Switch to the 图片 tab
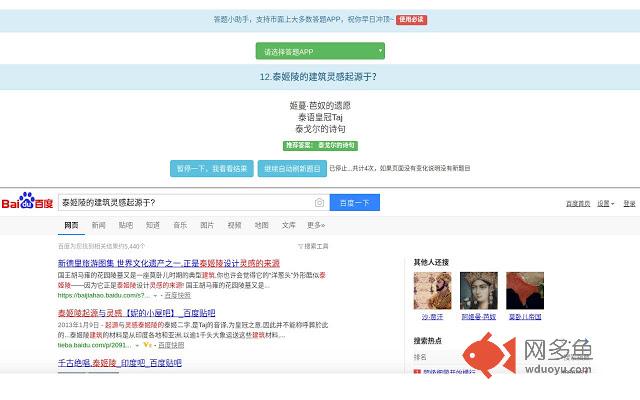Screen dimensions: 640x400 [207, 225]
